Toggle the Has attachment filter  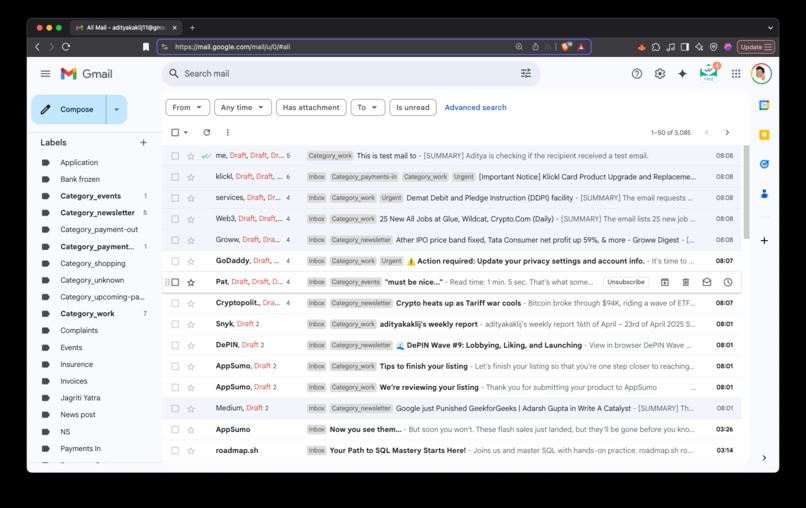click(x=311, y=107)
